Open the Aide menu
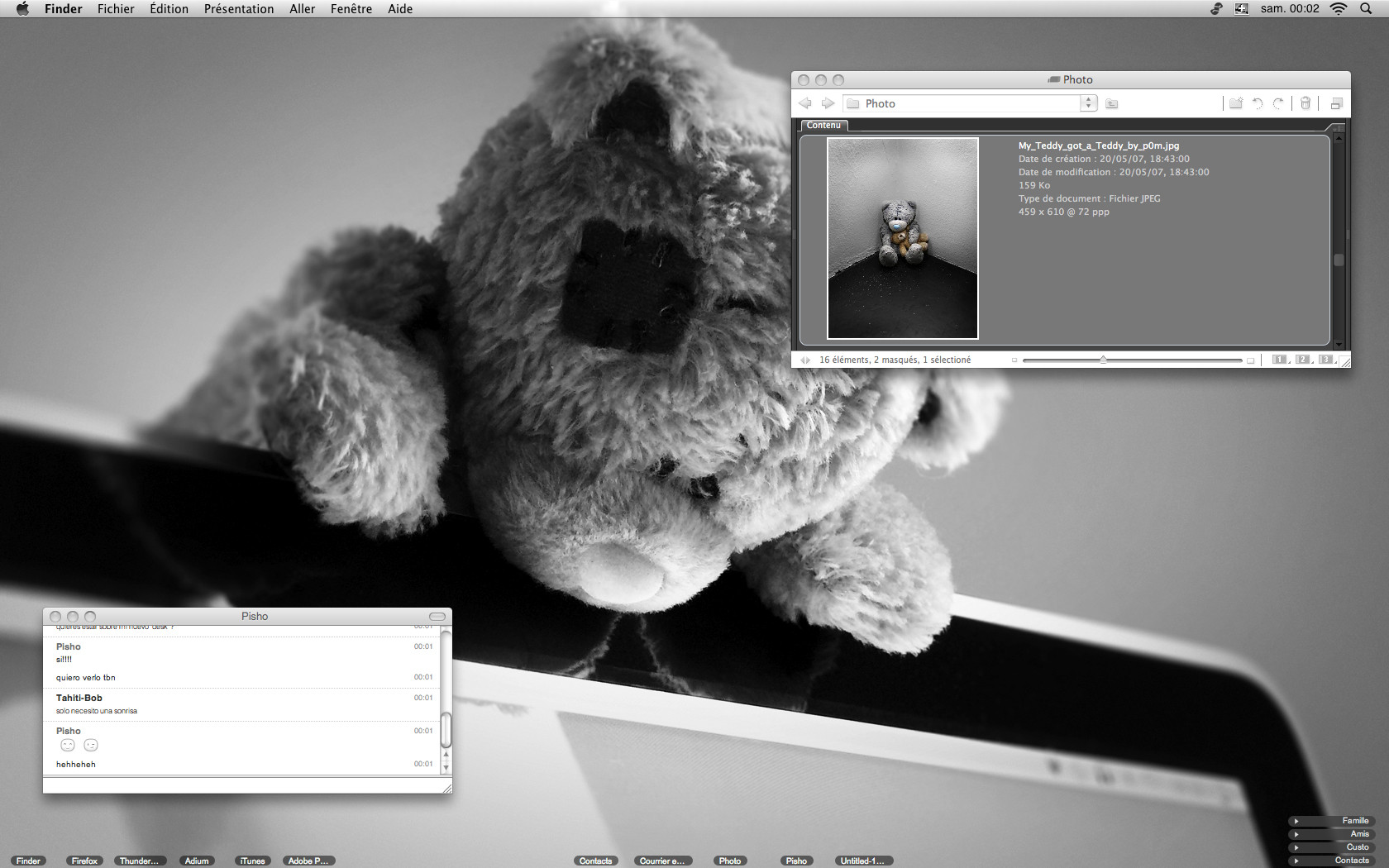 pos(400,8)
